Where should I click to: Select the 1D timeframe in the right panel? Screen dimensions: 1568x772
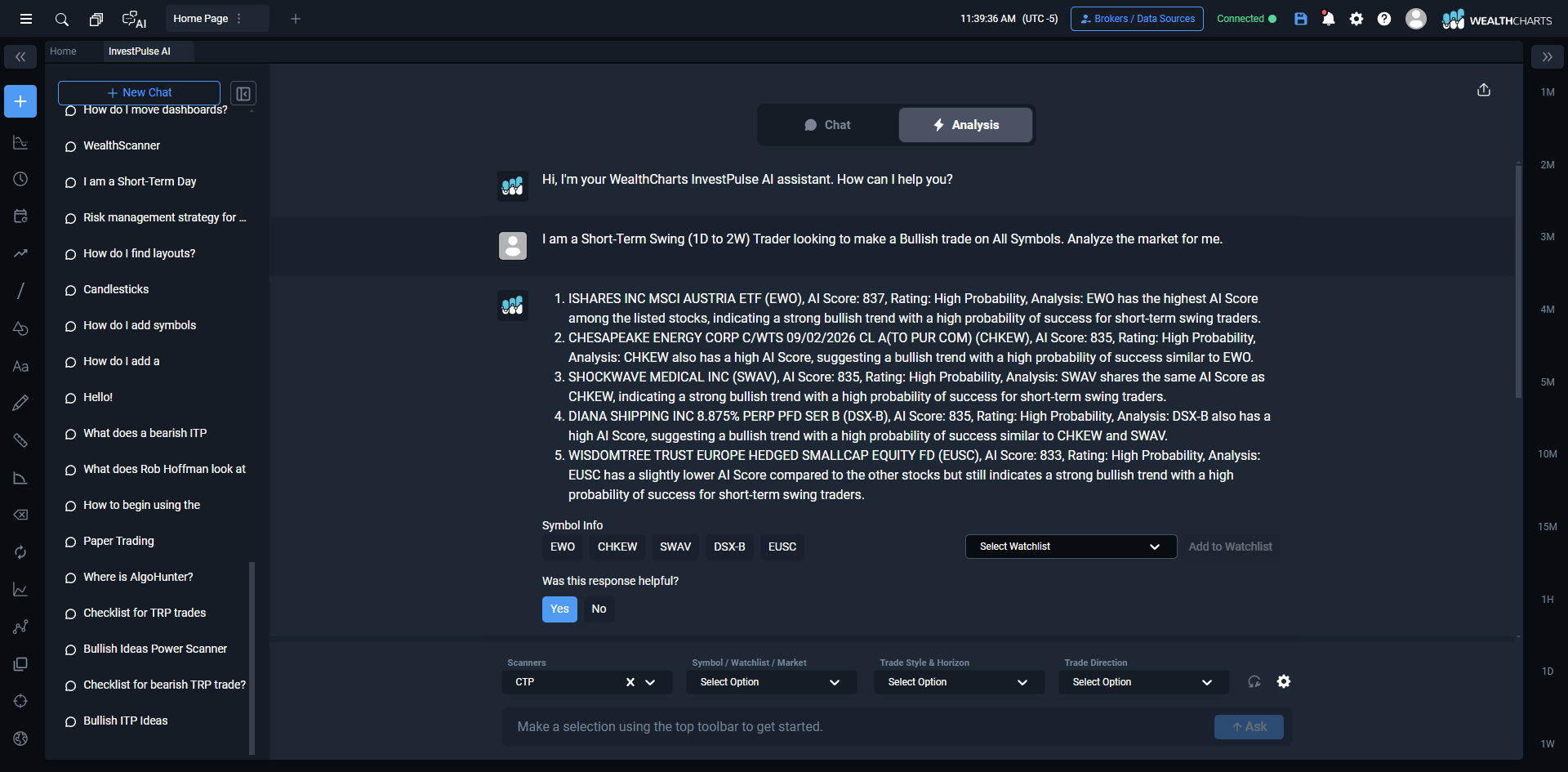pos(1548,672)
